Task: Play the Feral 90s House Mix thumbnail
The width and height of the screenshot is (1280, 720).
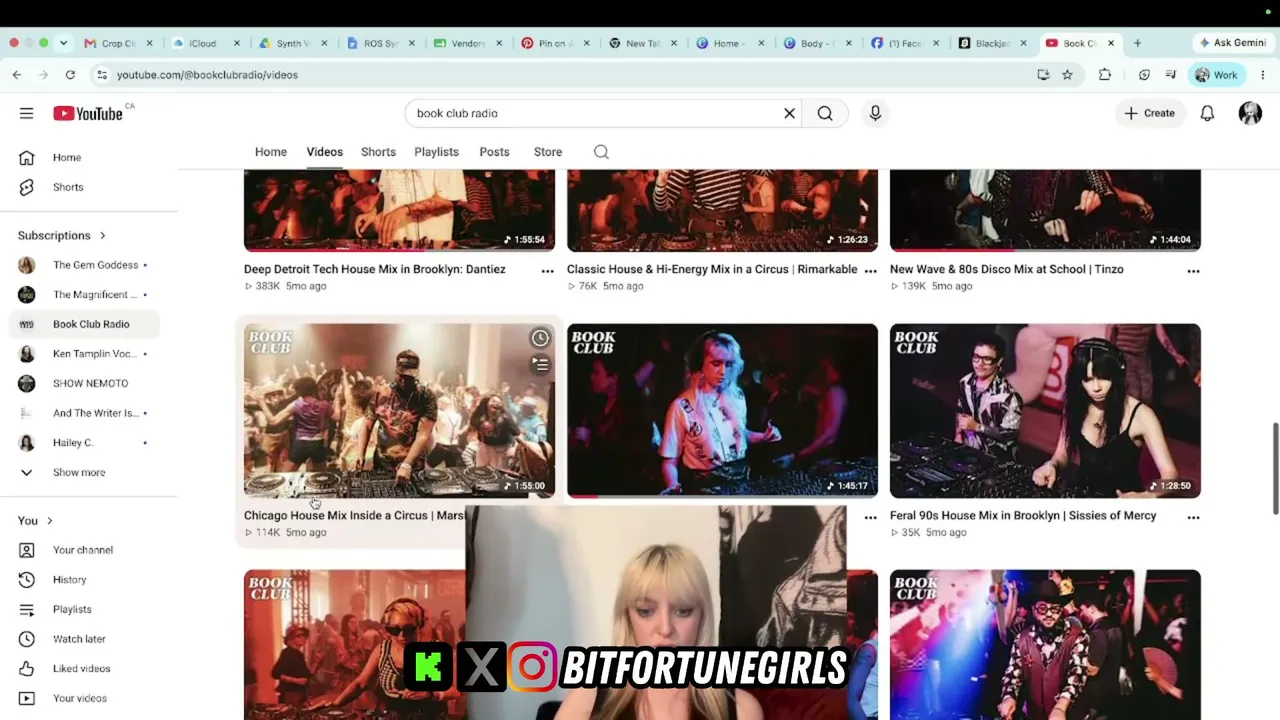Action: 1045,410
